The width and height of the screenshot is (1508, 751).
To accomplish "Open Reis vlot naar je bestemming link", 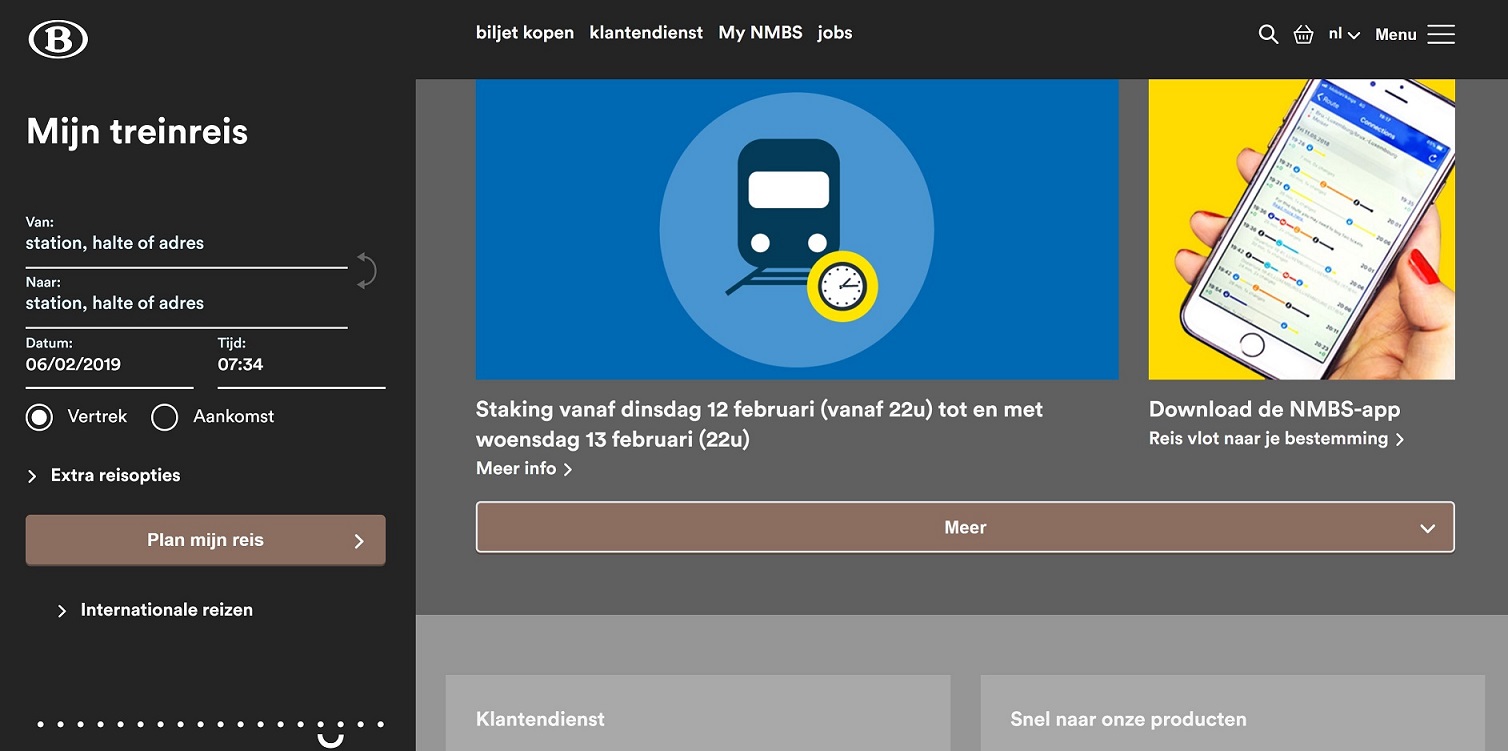I will pyautogui.click(x=1276, y=439).
